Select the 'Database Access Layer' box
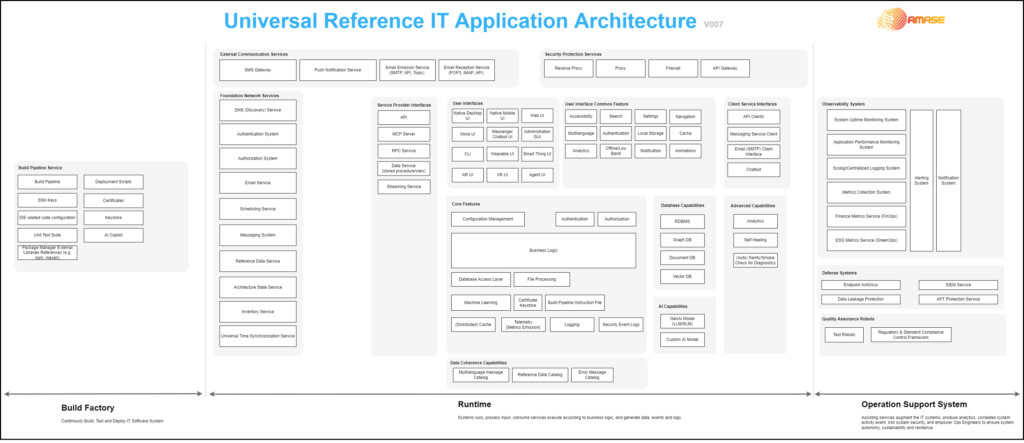The height and width of the screenshot is (443, 1024). click(x=481, y=280)
